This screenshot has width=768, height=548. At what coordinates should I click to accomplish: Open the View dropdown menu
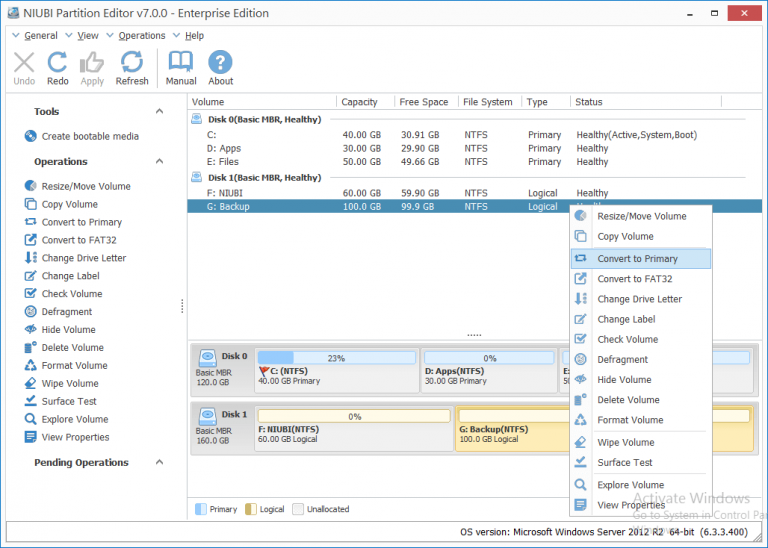pos(82,36)
